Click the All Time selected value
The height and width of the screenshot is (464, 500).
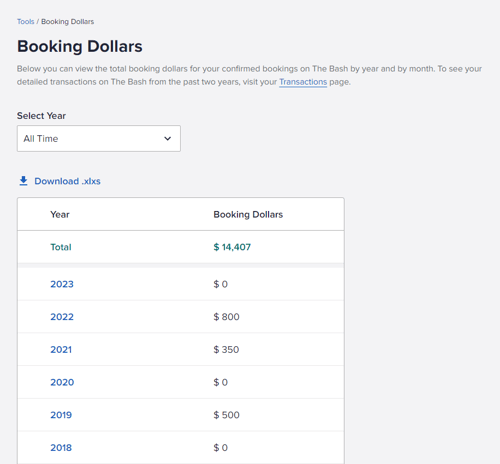tap(41, 138)
